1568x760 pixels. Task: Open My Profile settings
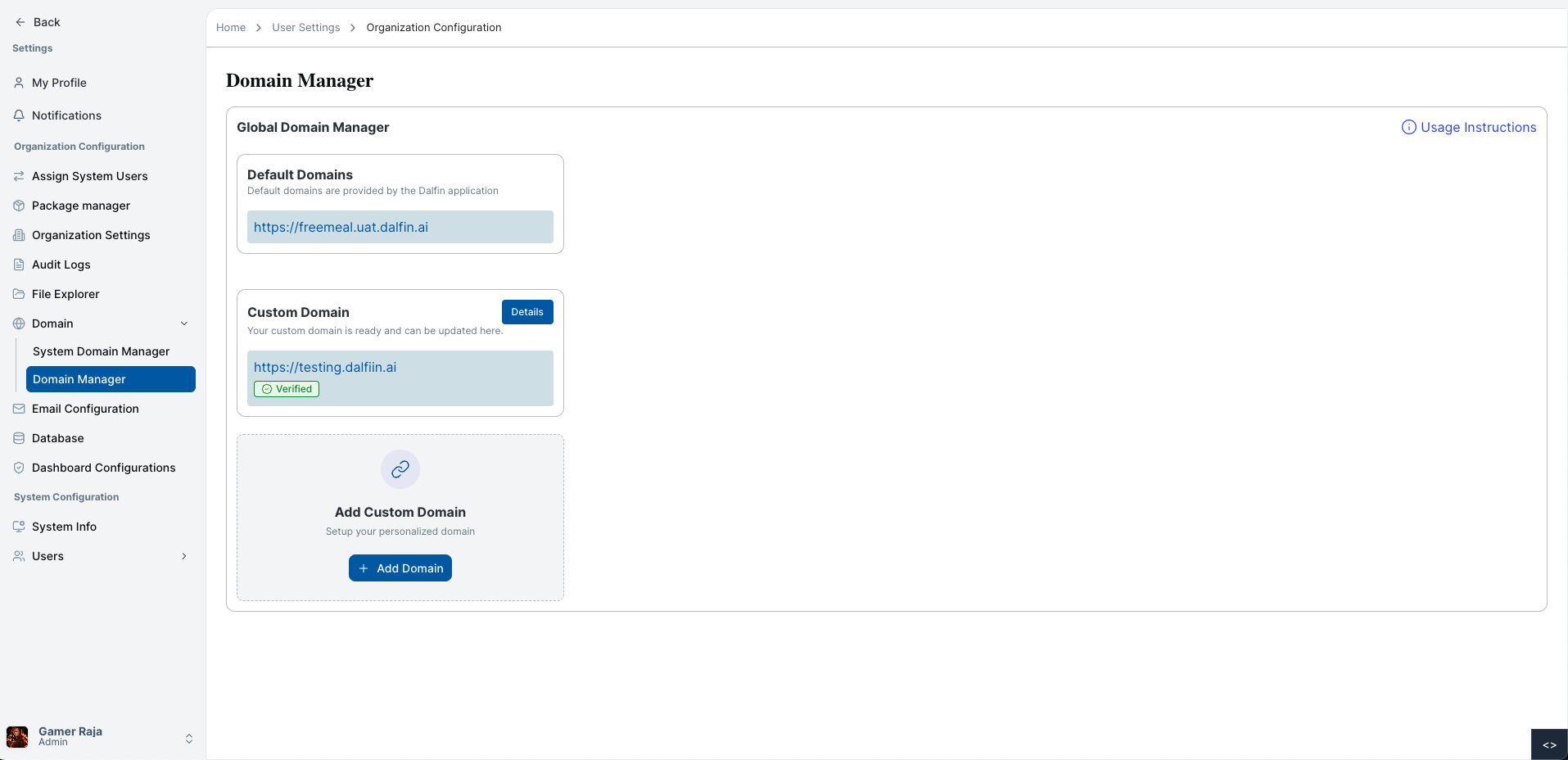click(58, 83)
